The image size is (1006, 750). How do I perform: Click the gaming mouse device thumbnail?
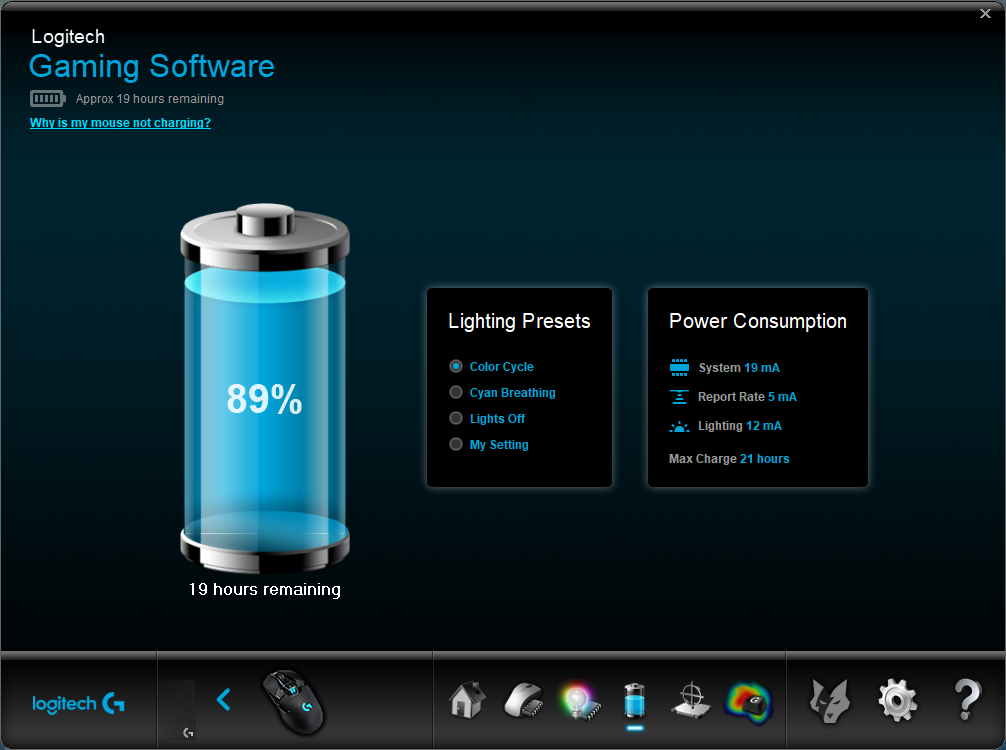coord(294,701)
